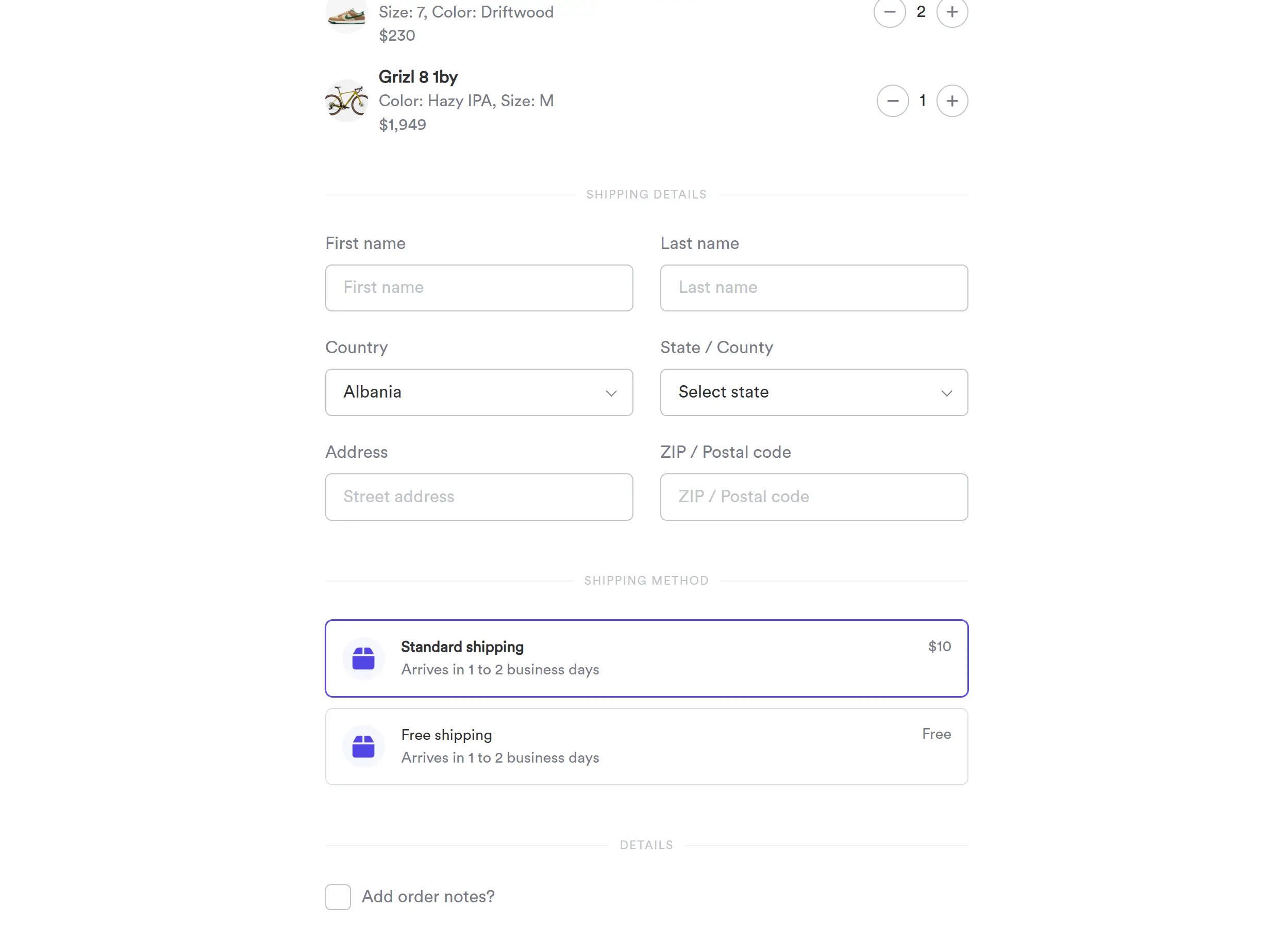Viewport: 1288px width, 925px height.
Task: Open the Select state dropdown
Action: pyautogui.click(x=813, y=392)
